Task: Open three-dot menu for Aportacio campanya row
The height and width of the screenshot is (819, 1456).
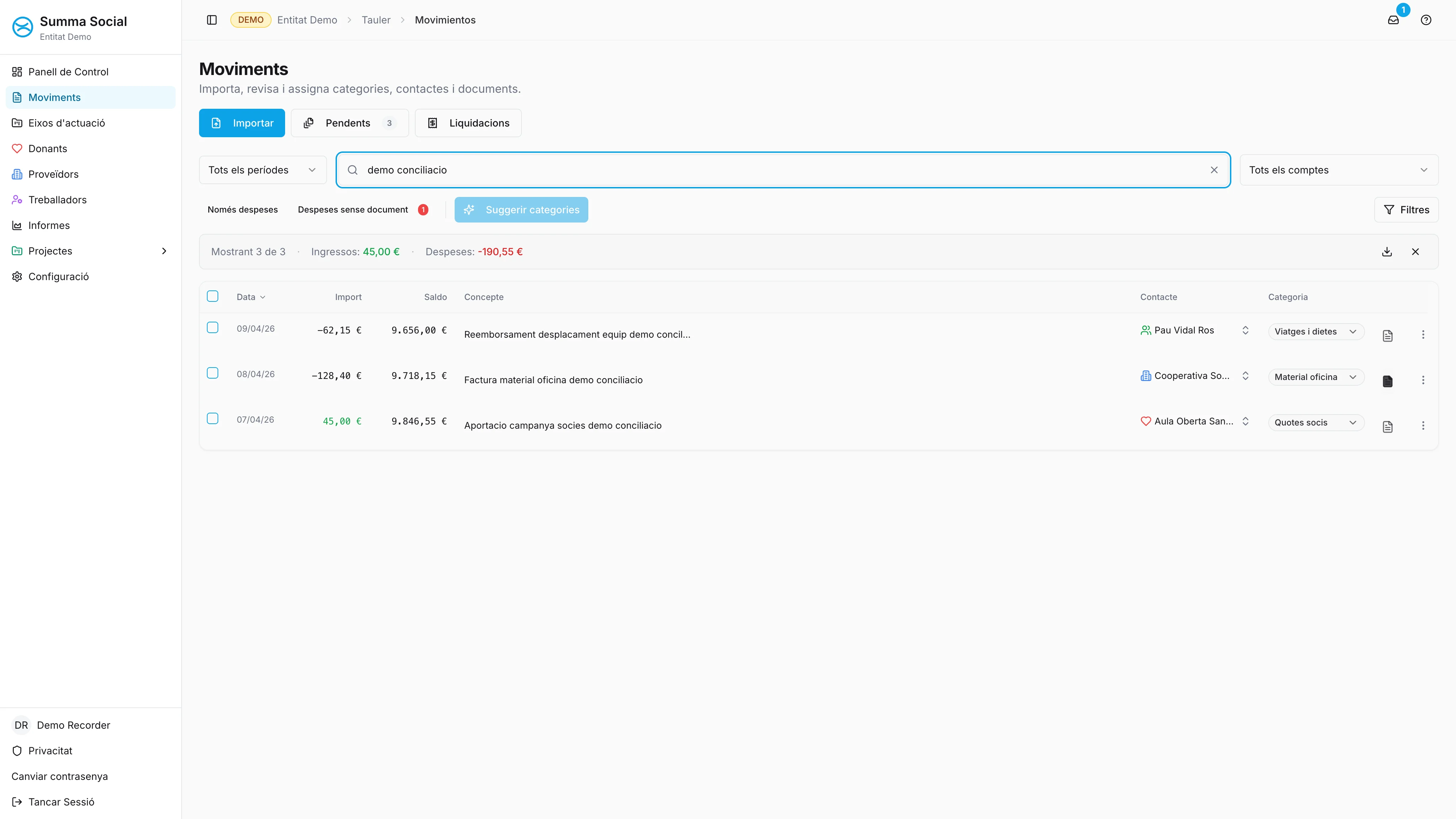Action: click(1423, 425)
